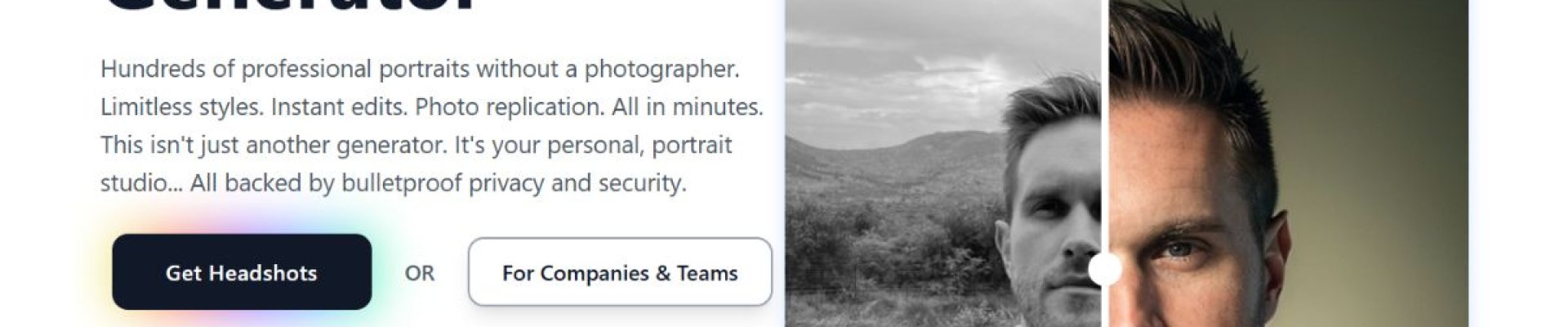Click the 'Instant edits.' phrase
This screenshot has width=1568, height=327.
pyautogui.click(x=340, y=107)
